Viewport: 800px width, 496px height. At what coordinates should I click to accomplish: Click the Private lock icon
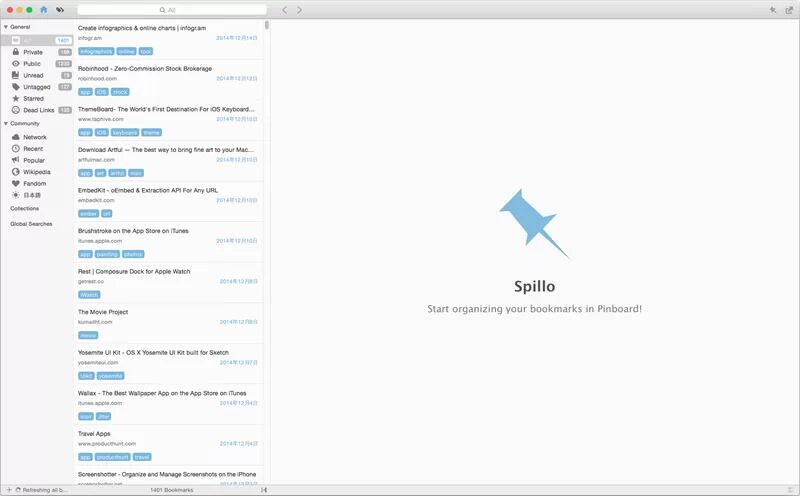coord(16,52)
